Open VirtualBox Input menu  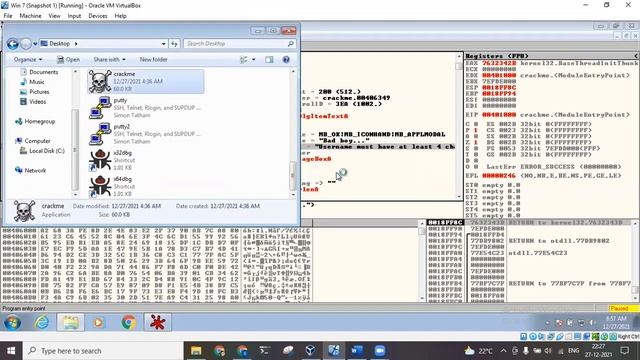pyautogui.click(x=74, y=16)
